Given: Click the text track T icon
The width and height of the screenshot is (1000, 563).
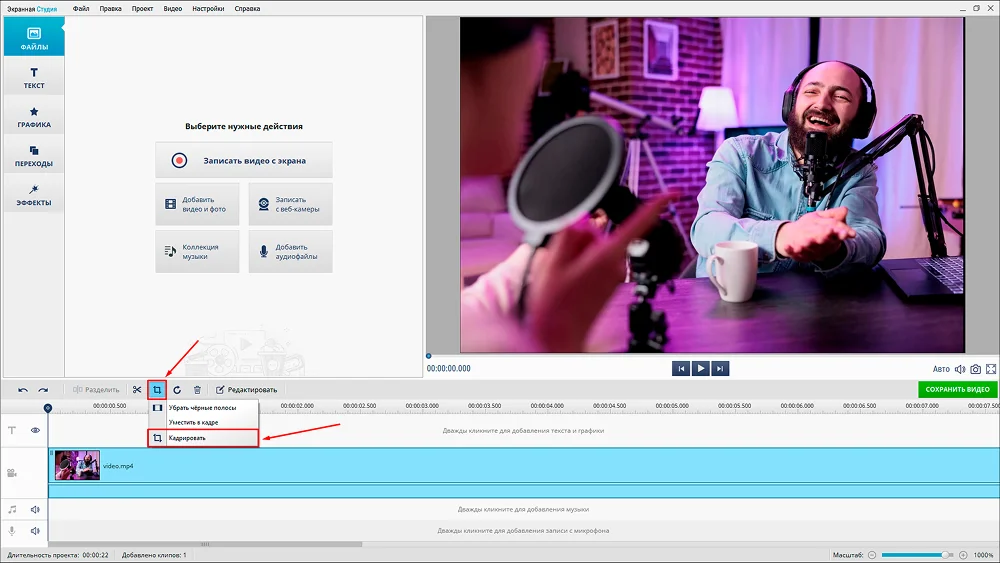Looking at the screenshot, I should pos(11,430).
